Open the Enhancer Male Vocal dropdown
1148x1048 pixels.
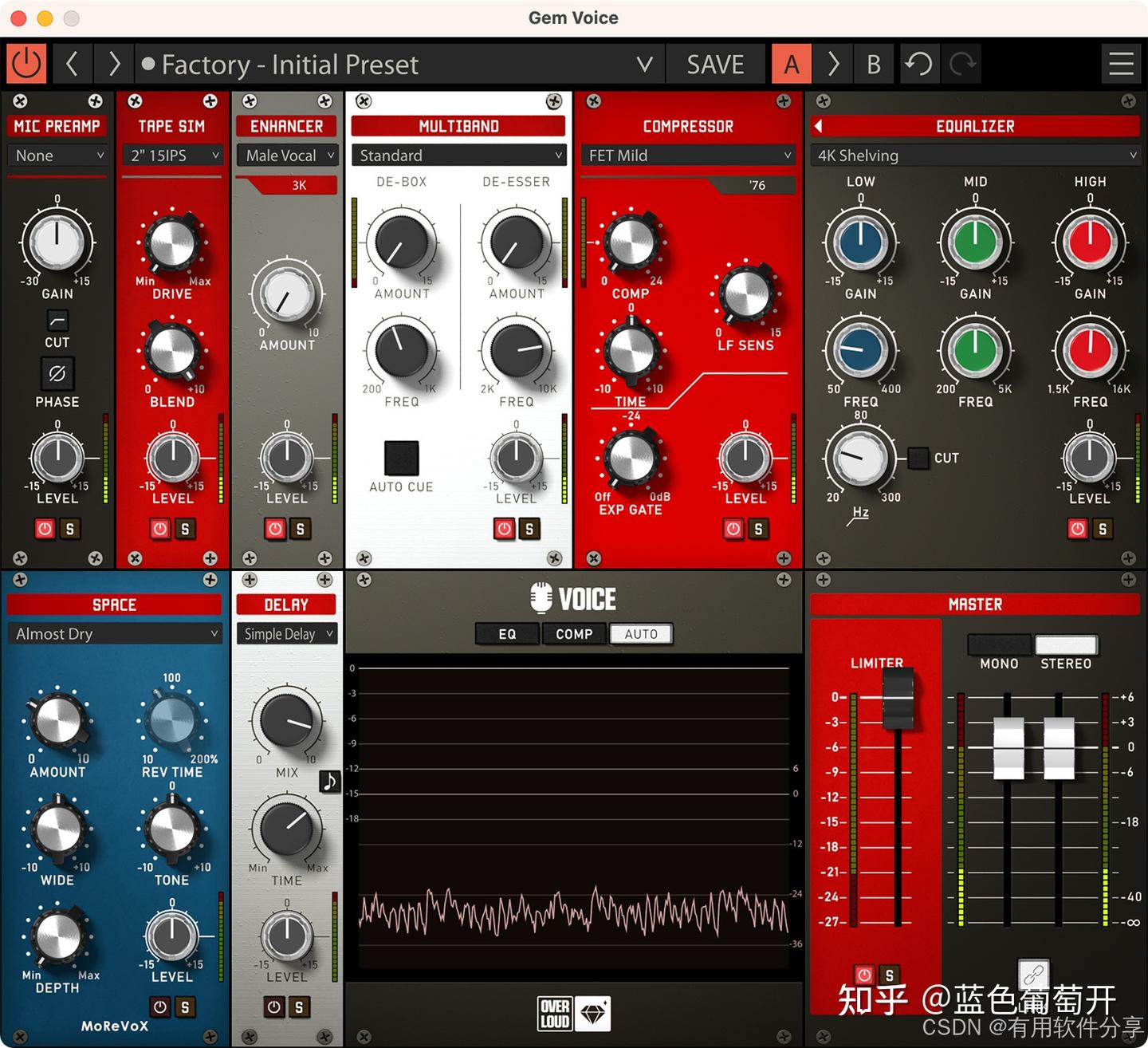point(287,156)
